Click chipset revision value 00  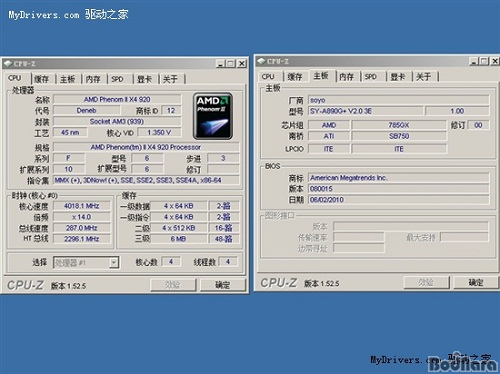[478, 125]
